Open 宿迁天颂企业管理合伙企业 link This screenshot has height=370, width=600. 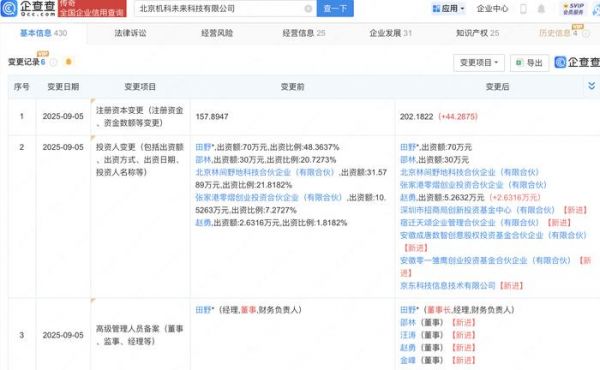tap(470, 223)
